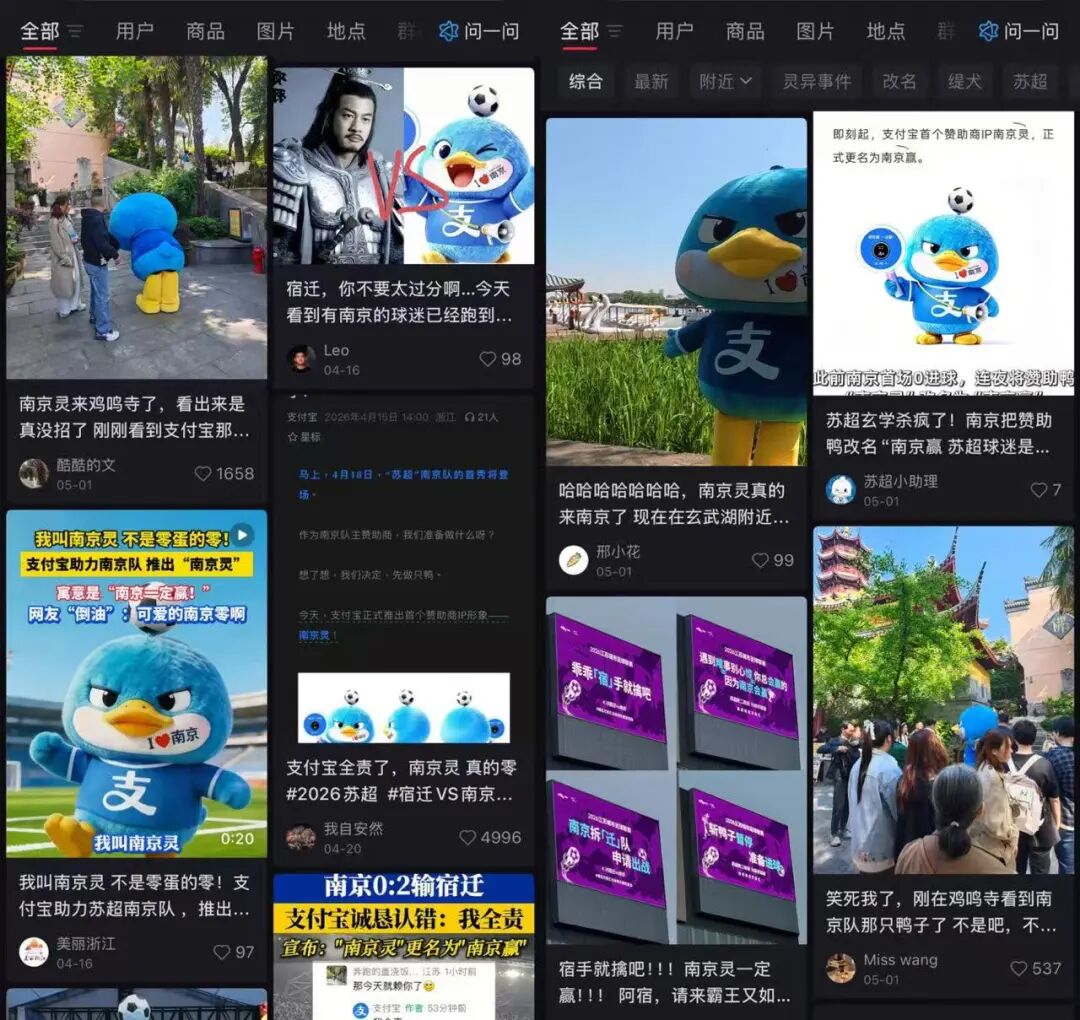Open Leo's profile avatar
The image size is (1080, 1020).
[301, 359]
